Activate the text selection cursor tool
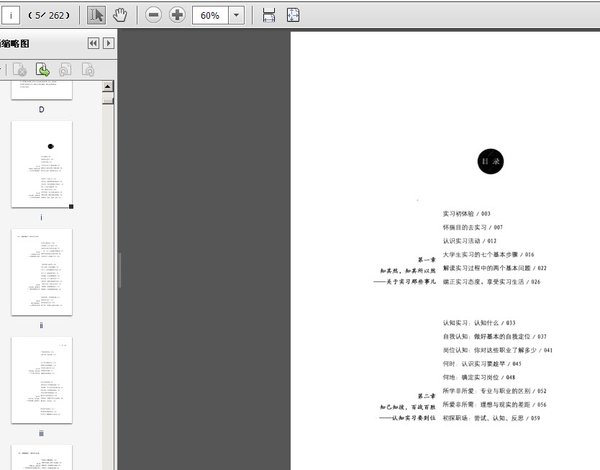The height and width of the screenshot is (470, 600). [96, 15]
